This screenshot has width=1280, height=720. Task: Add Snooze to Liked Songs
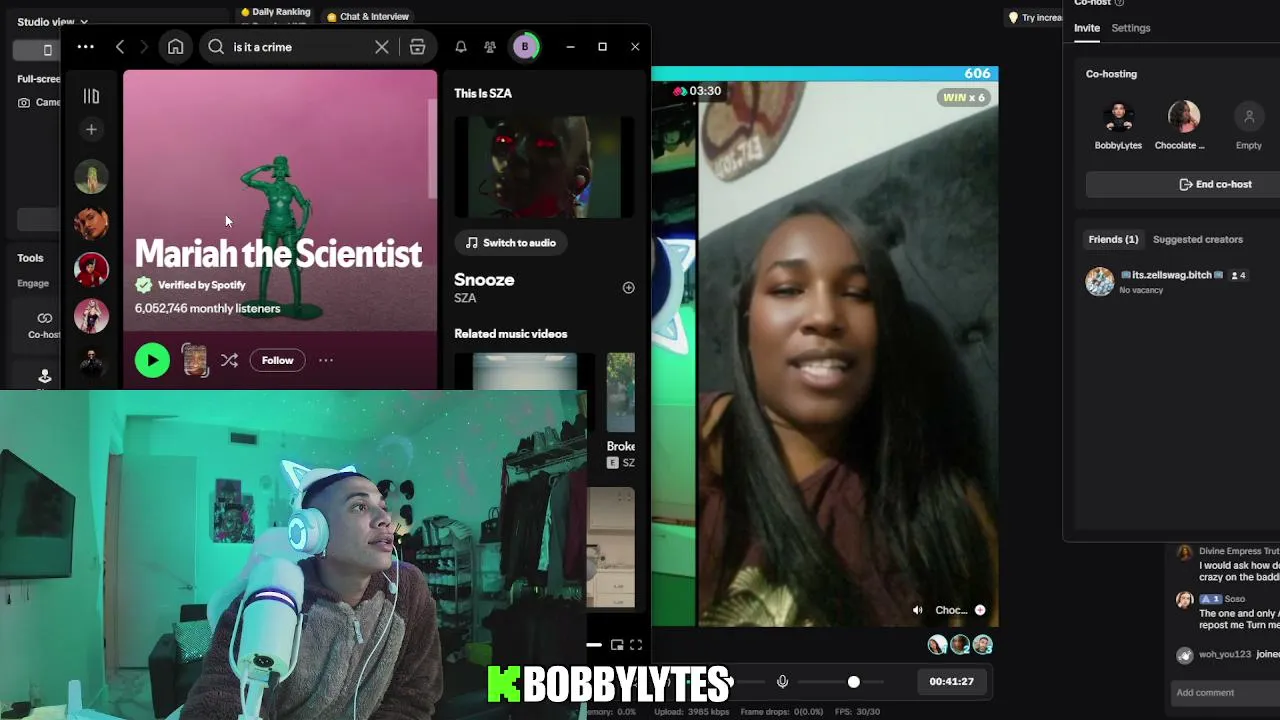[628, 288]
